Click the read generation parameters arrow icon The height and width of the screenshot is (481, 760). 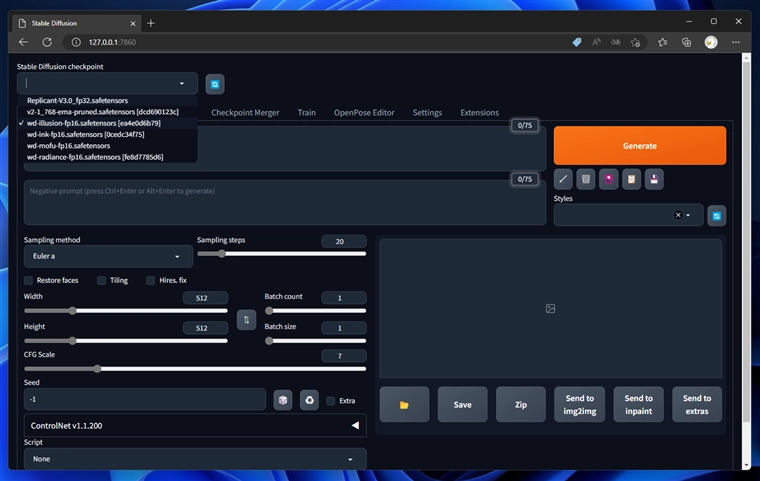click(563, 179)
